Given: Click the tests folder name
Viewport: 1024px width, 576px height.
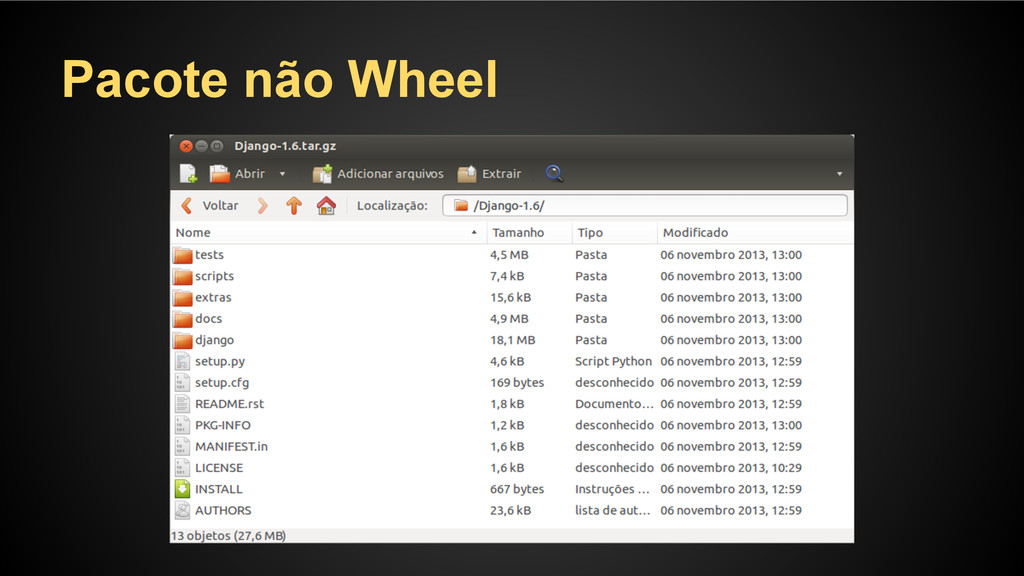Looking at the screenshot, I should pyautogui.click(x=209, y=255).
